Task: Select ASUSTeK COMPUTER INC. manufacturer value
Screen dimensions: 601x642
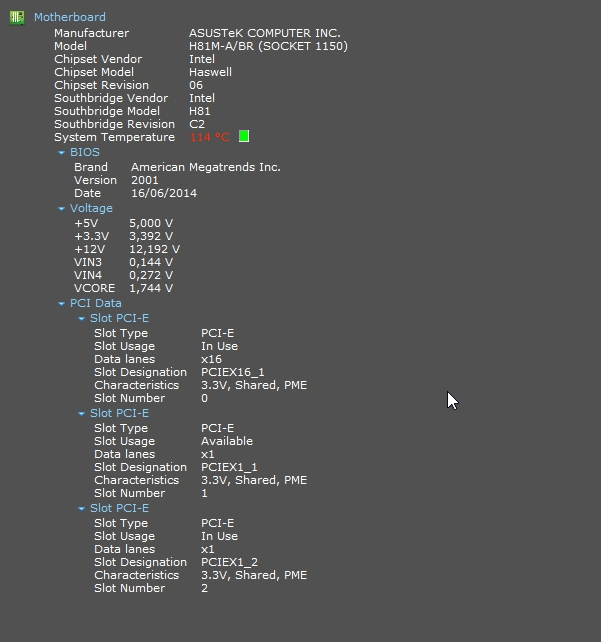Action: (264, 33)
